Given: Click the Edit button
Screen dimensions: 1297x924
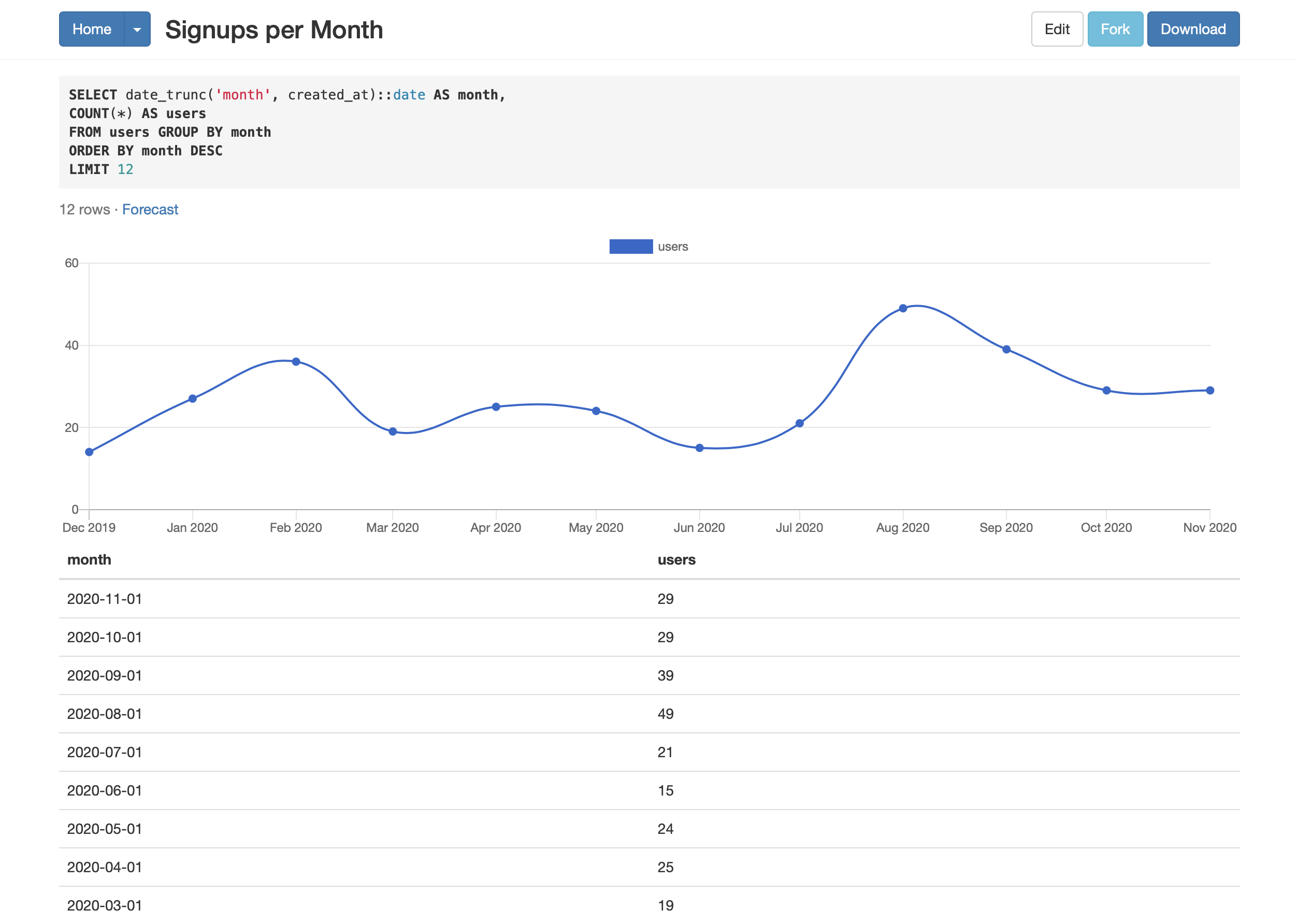Looking at the screenshot, I should 1057,29.
